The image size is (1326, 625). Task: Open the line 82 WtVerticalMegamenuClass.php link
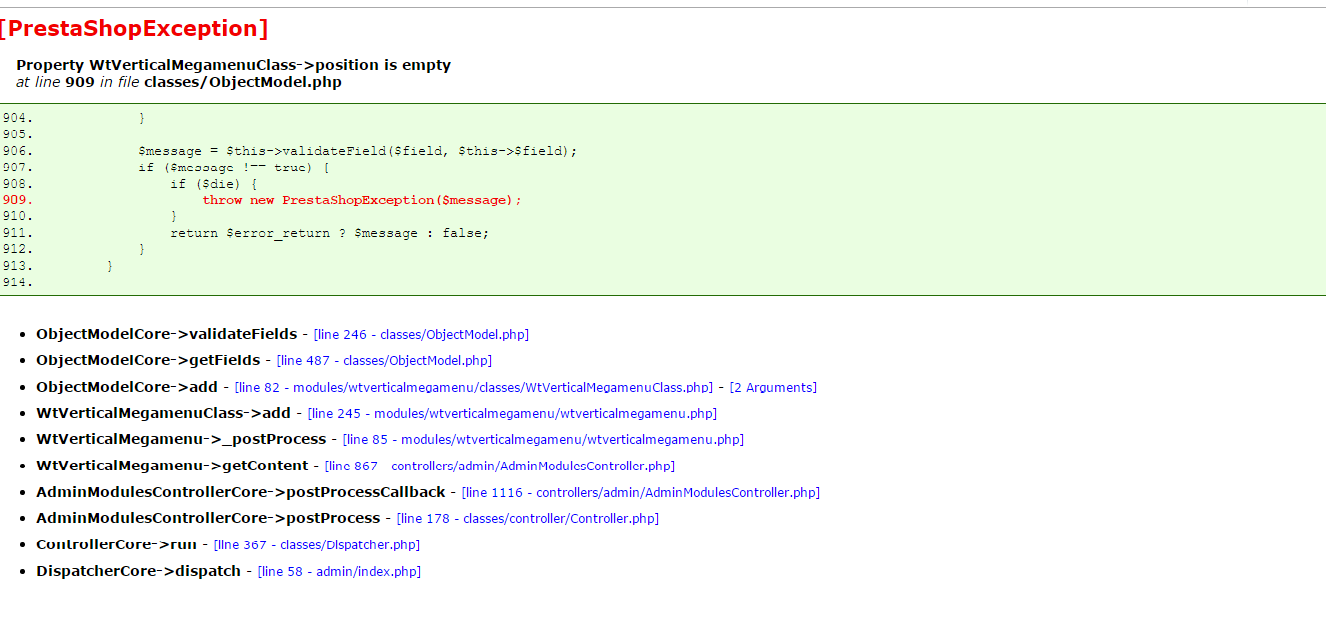[x=474, y=387]
